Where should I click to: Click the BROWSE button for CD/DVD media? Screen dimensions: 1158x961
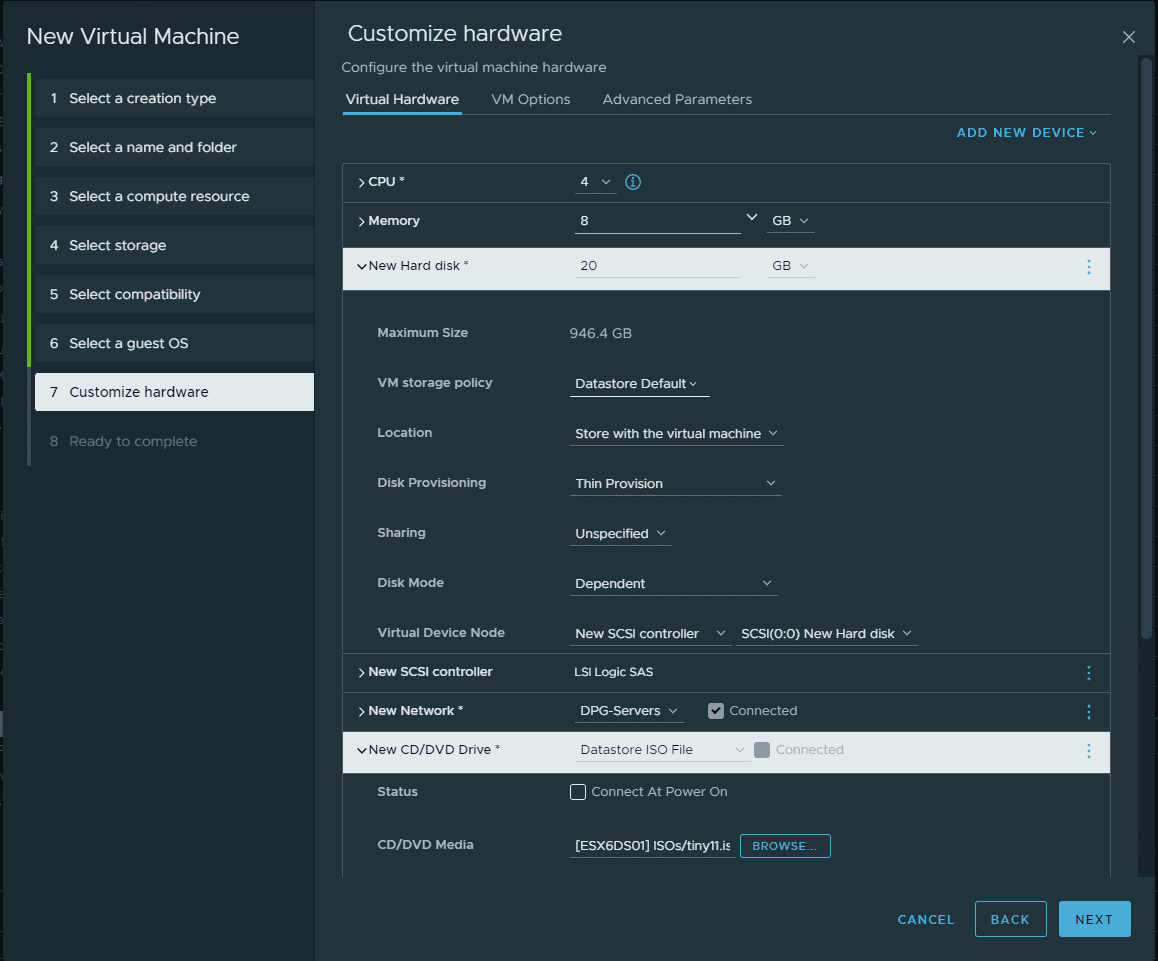pos(784,846)
